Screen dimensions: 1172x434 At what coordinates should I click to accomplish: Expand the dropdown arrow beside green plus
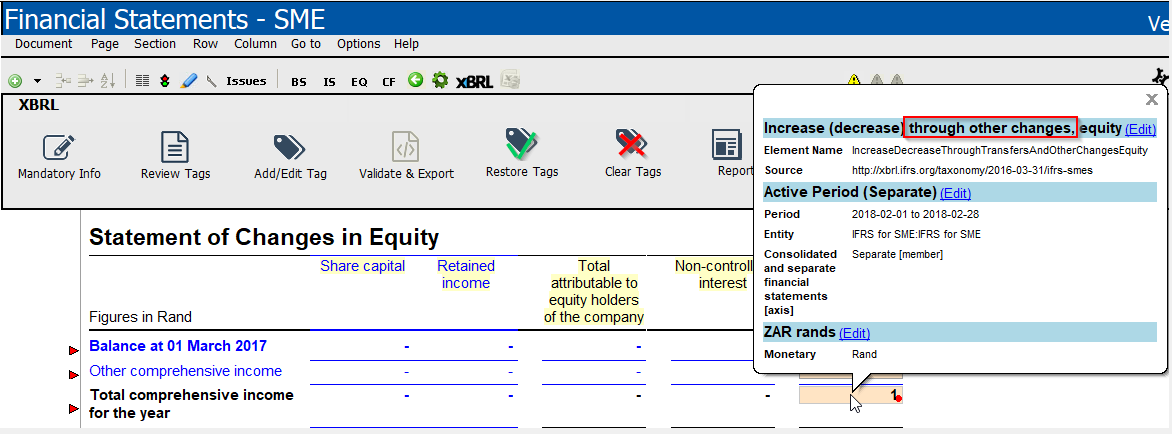click(37, 81)
